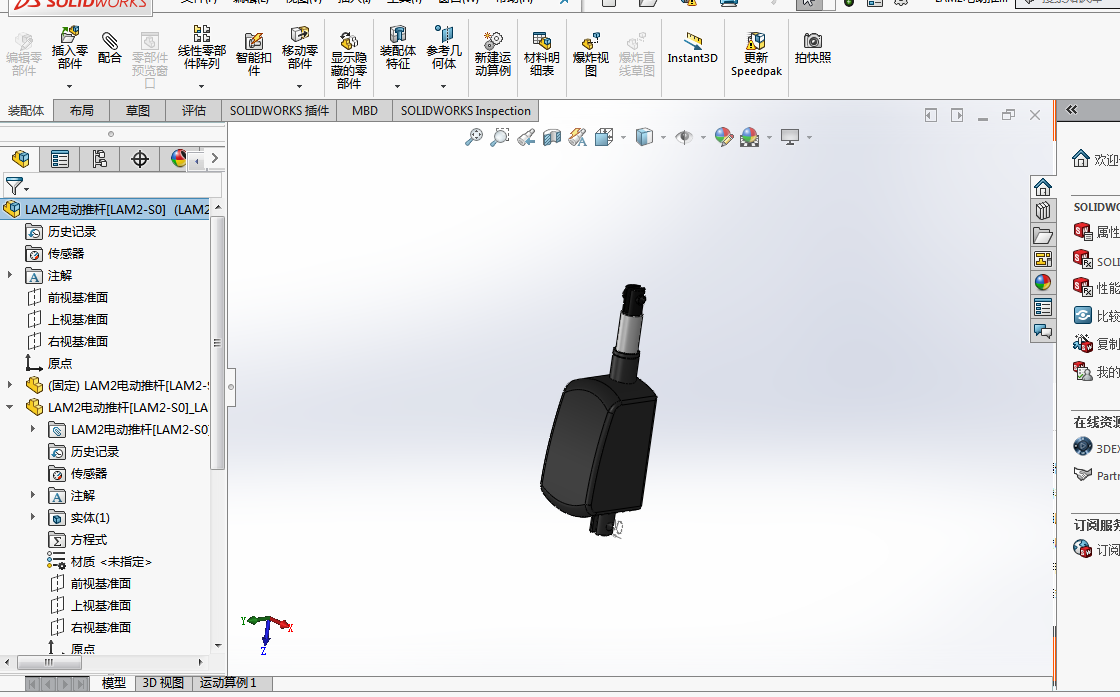1120x697 pixels.
Task: Expand the 实体(1) solid bodies folder
Action: (x=33, y=517)
